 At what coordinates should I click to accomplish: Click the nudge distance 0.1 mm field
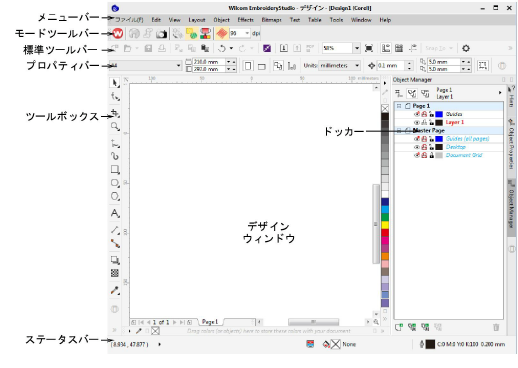click(x=391, y=66)
